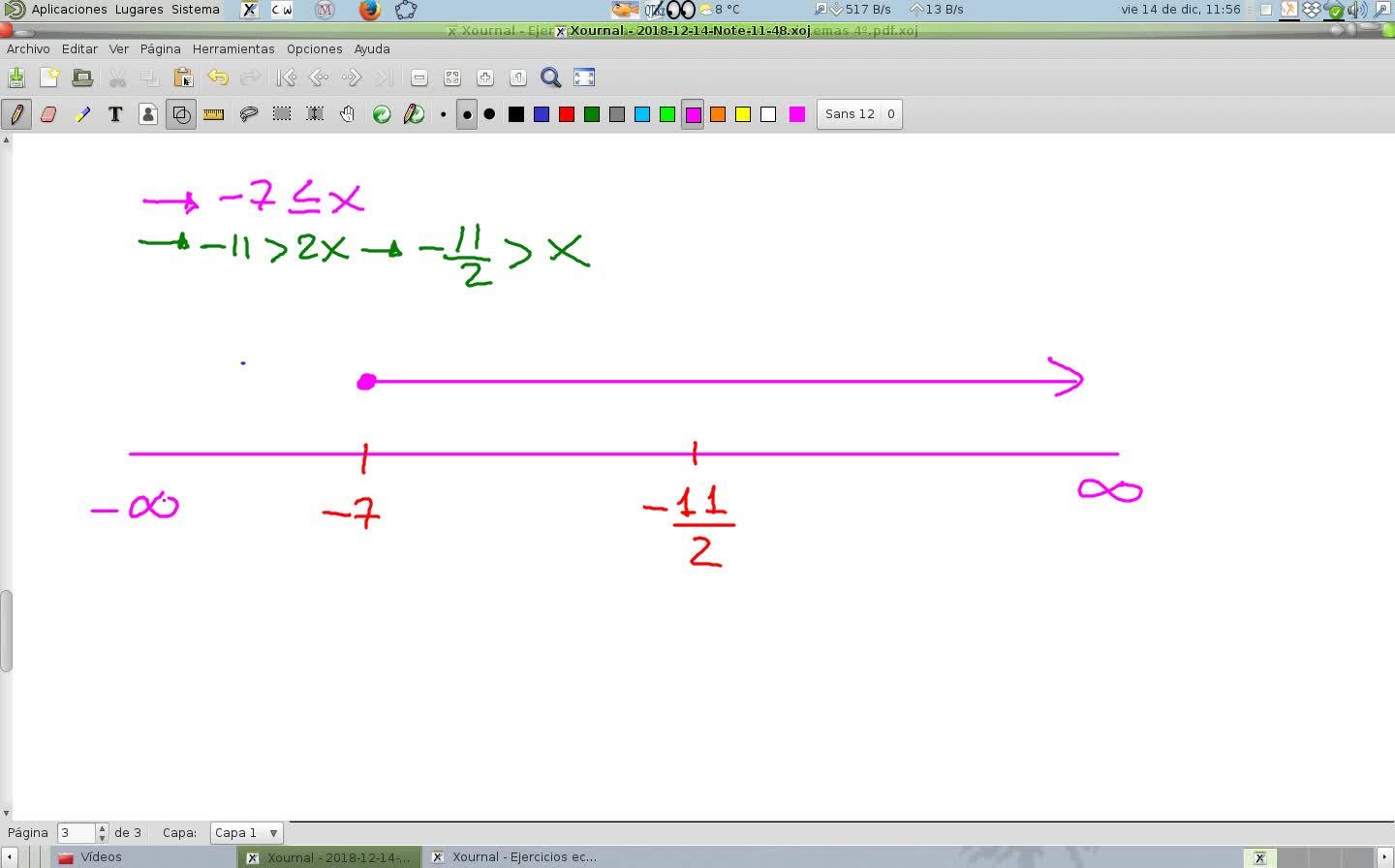Pick red pen color
This screenshot has width=1395, height=868.
pos(567,114)
